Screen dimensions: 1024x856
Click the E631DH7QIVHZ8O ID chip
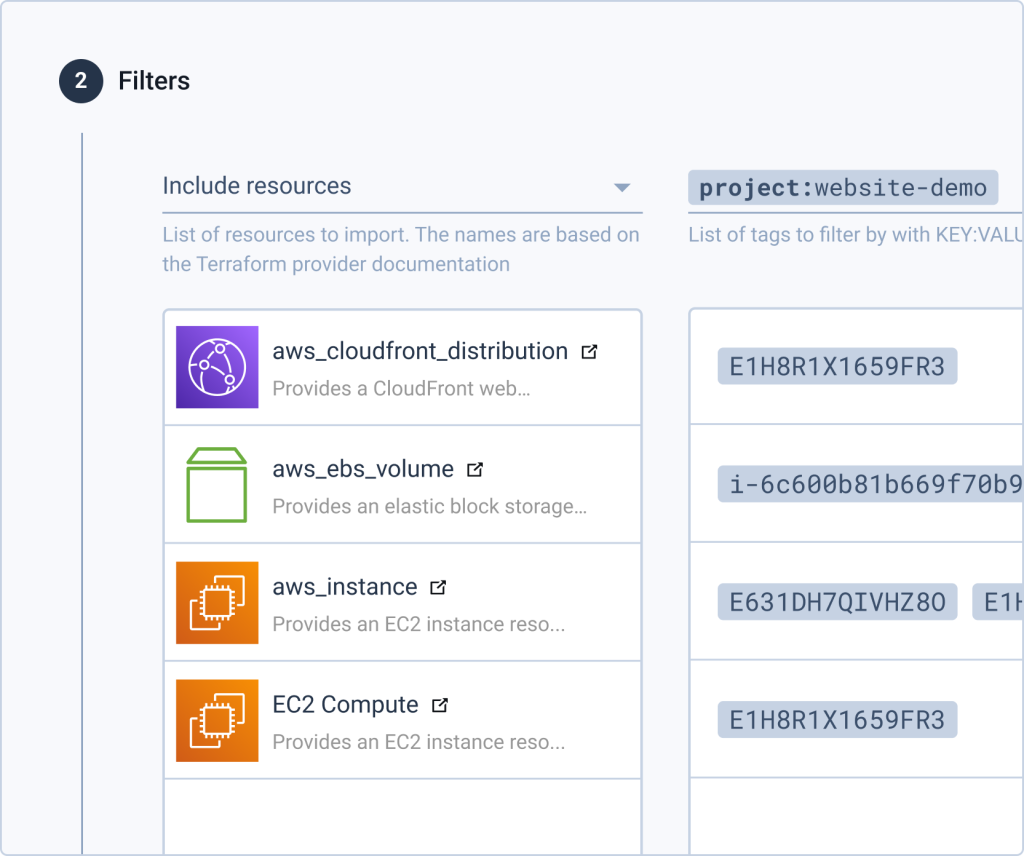pyautogui.click(x=837, y=602)
